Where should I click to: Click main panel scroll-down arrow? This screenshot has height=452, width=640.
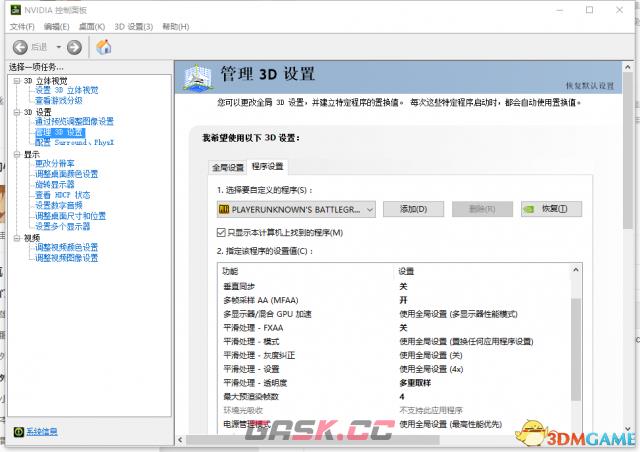click(x=628, y=429)
